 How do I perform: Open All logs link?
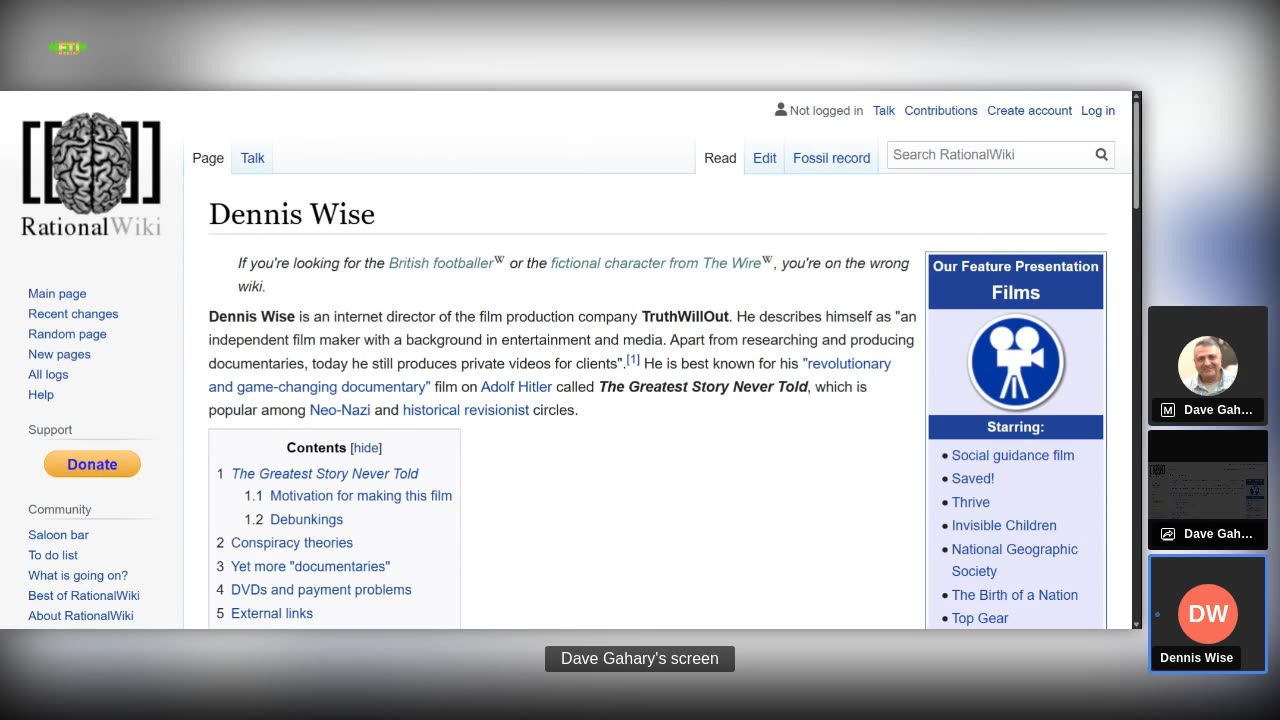pos(48,374)
